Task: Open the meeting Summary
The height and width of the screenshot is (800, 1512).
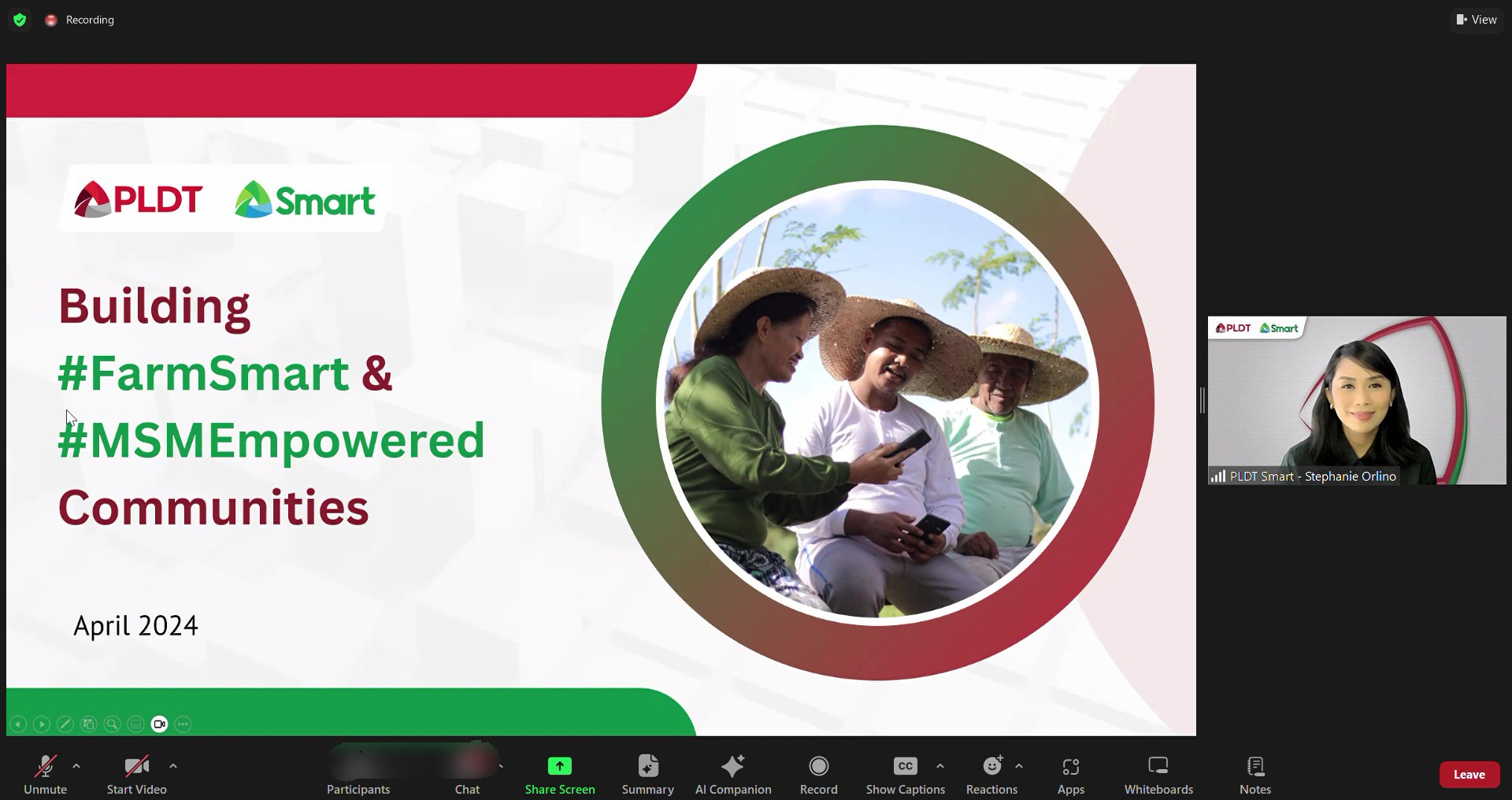Action: 647,775
